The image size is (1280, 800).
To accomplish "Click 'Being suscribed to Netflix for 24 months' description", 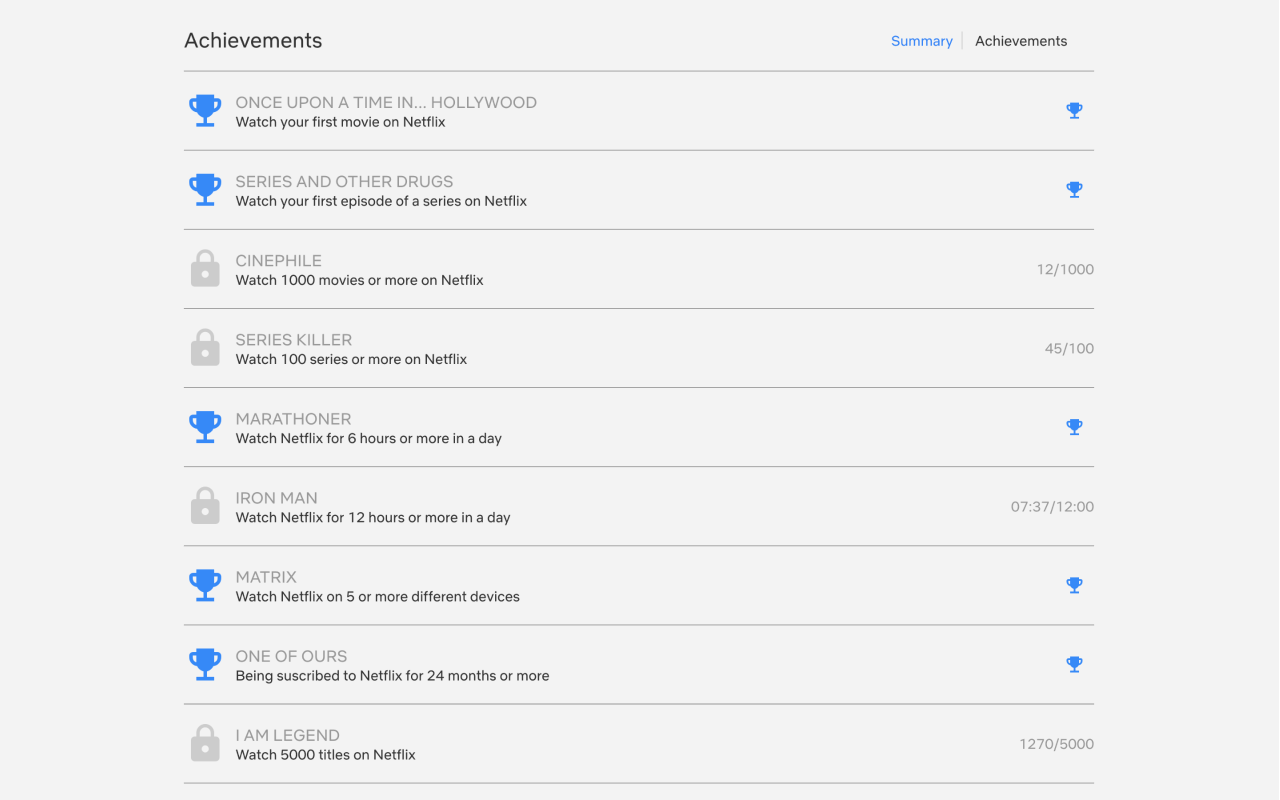I will (392, 675).
